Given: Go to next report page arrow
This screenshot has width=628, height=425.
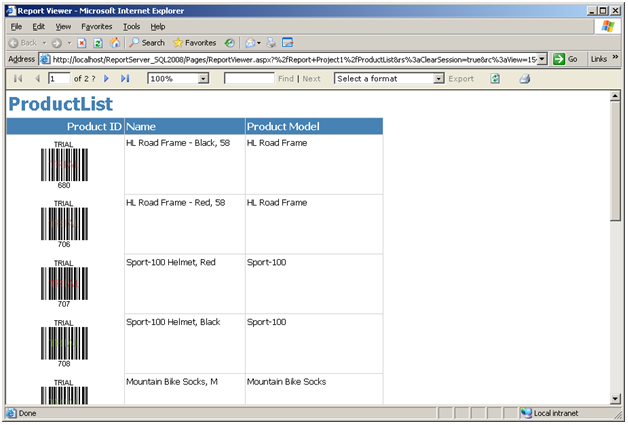Looking at the screenshot, I should [x=106, y=79].
